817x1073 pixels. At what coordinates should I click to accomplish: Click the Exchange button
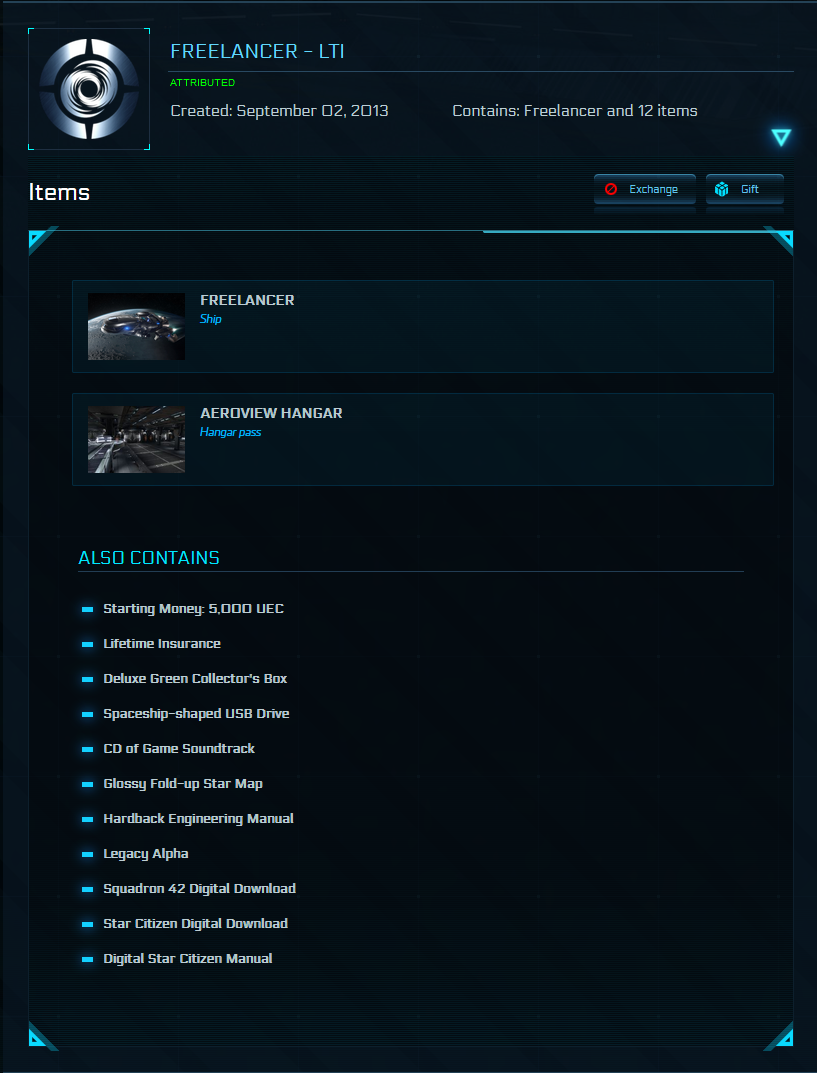[644, 189]
